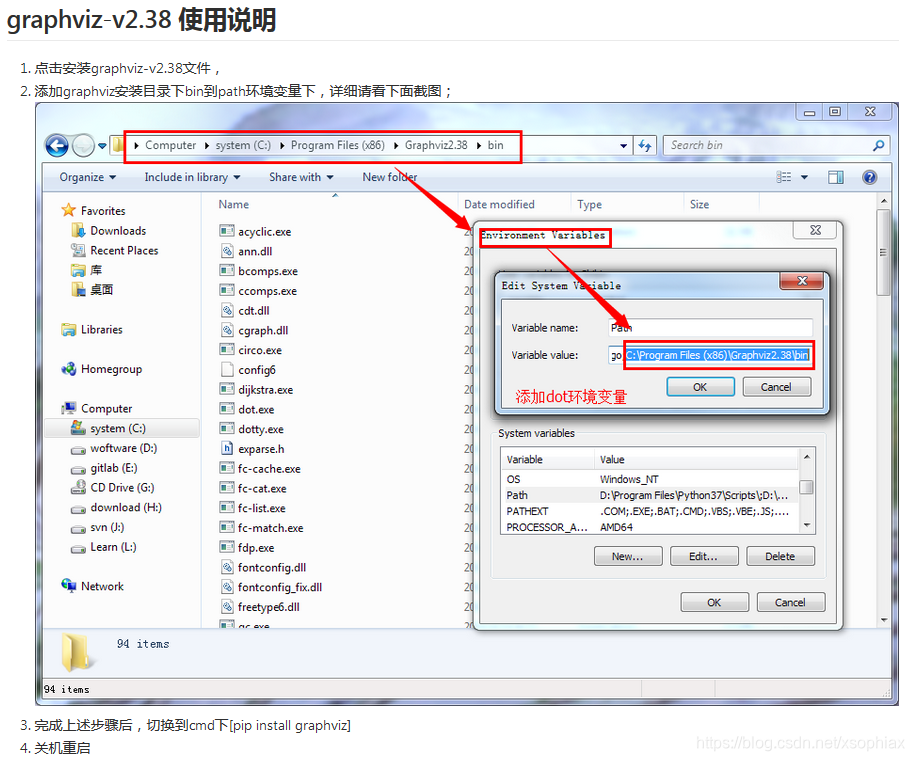The height and width of the screenshot is (761, 914).
Task: Expand the arrow after Graphviz2.38 breadcrumb
Action: point(479,146)
